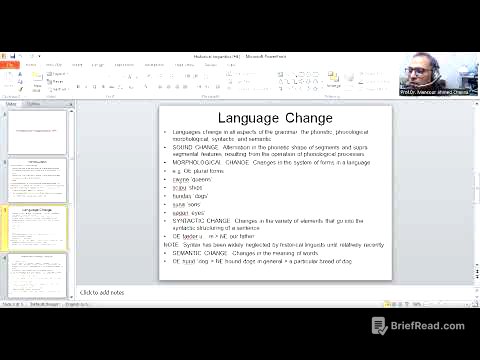Open the Quick Styles gallery
Screen dimensions: 480x360
click(349, 81)
